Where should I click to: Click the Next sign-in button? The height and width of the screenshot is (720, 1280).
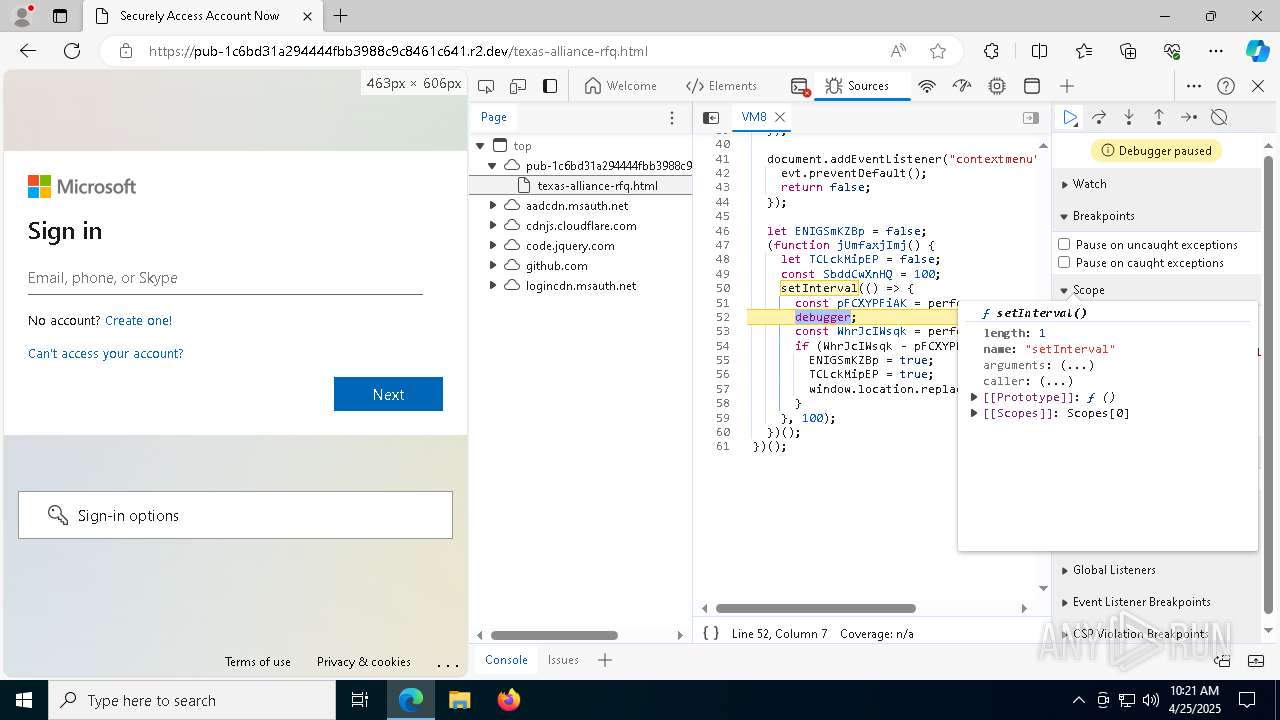[388, 394]
